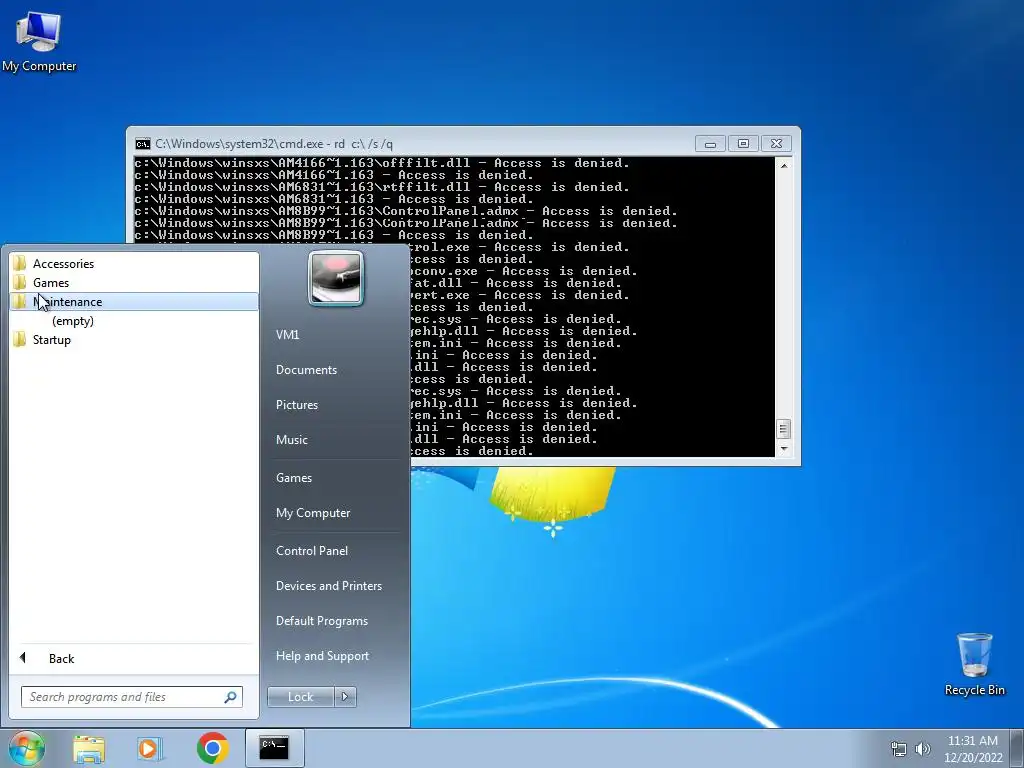Open My Computer from the Start menu
The width and height of the screenshot is (1024, 768).
[313, 513]
